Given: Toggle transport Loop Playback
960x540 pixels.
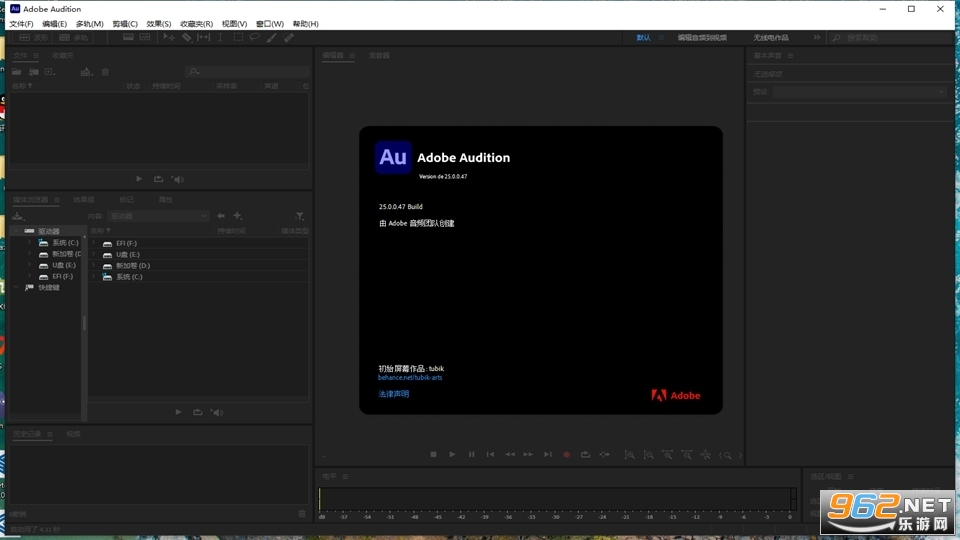Looking at the screenshot, I should coord(585,454).
